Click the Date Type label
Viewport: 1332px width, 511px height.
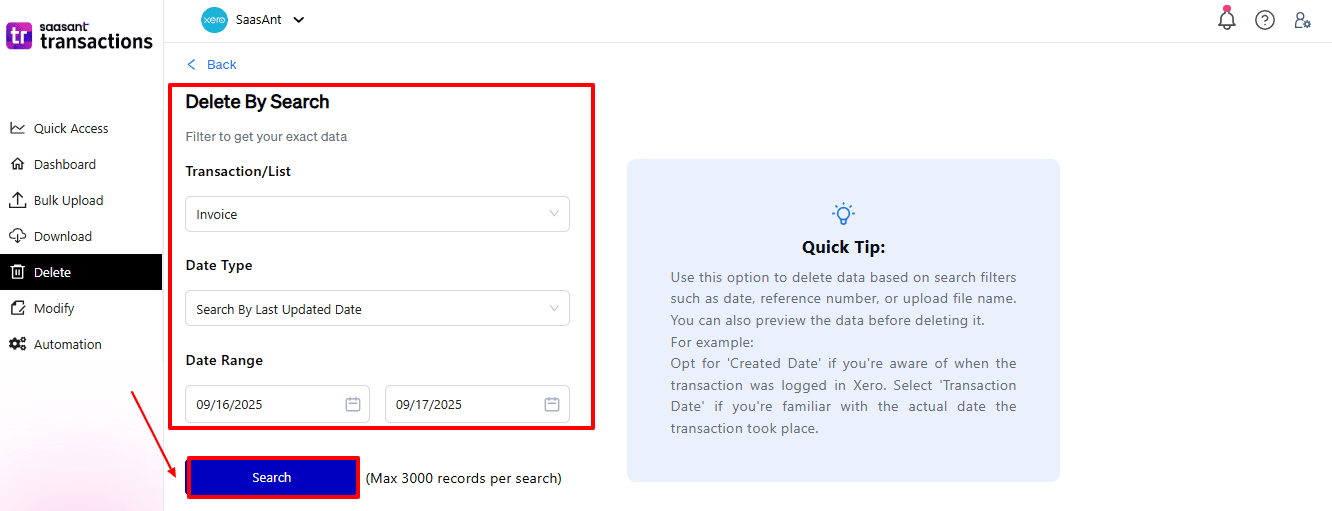(219, 266)
